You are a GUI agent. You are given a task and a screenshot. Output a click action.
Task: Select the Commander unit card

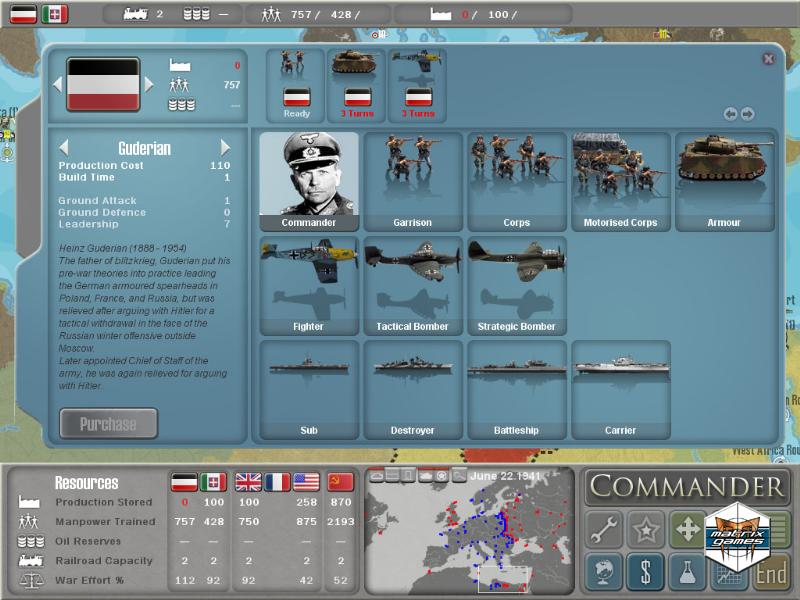[x=309, y=182]
